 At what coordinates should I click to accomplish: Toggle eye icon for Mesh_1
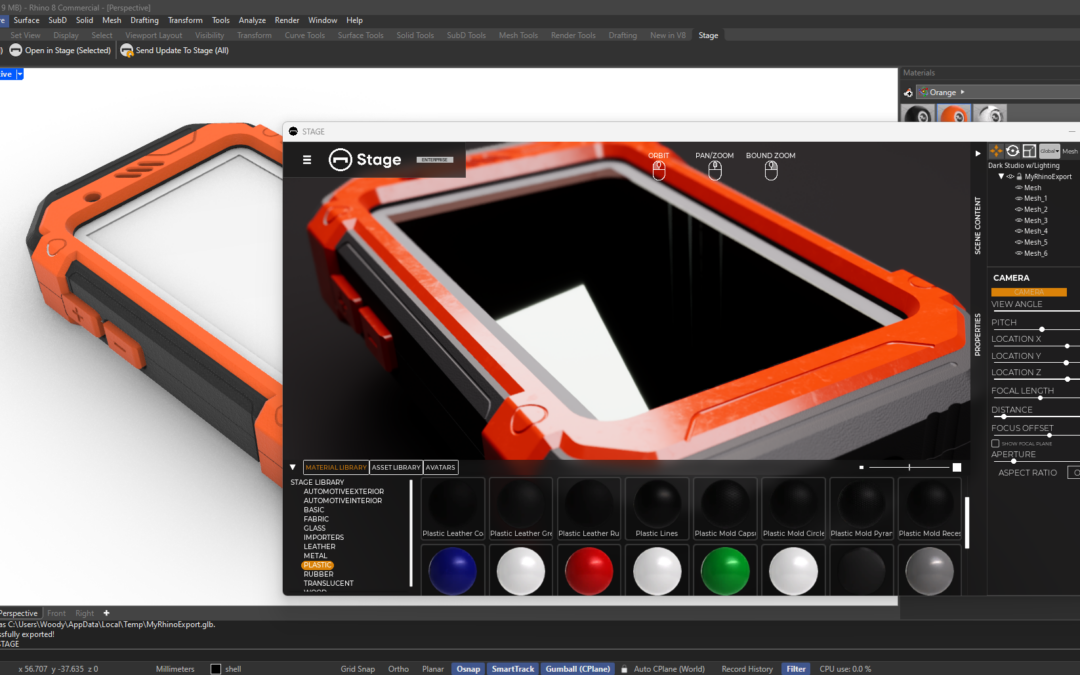1019,198
